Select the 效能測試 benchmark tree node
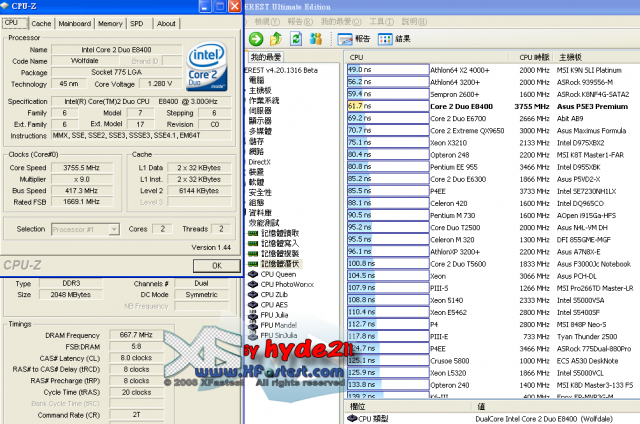The height and width of the screenshot is (424, 640). pos(264,223)
